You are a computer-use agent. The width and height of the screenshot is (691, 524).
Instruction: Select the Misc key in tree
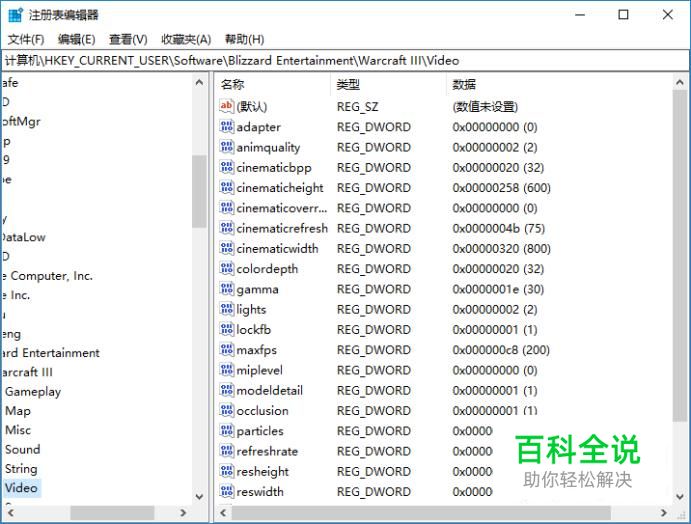[18, 430]
